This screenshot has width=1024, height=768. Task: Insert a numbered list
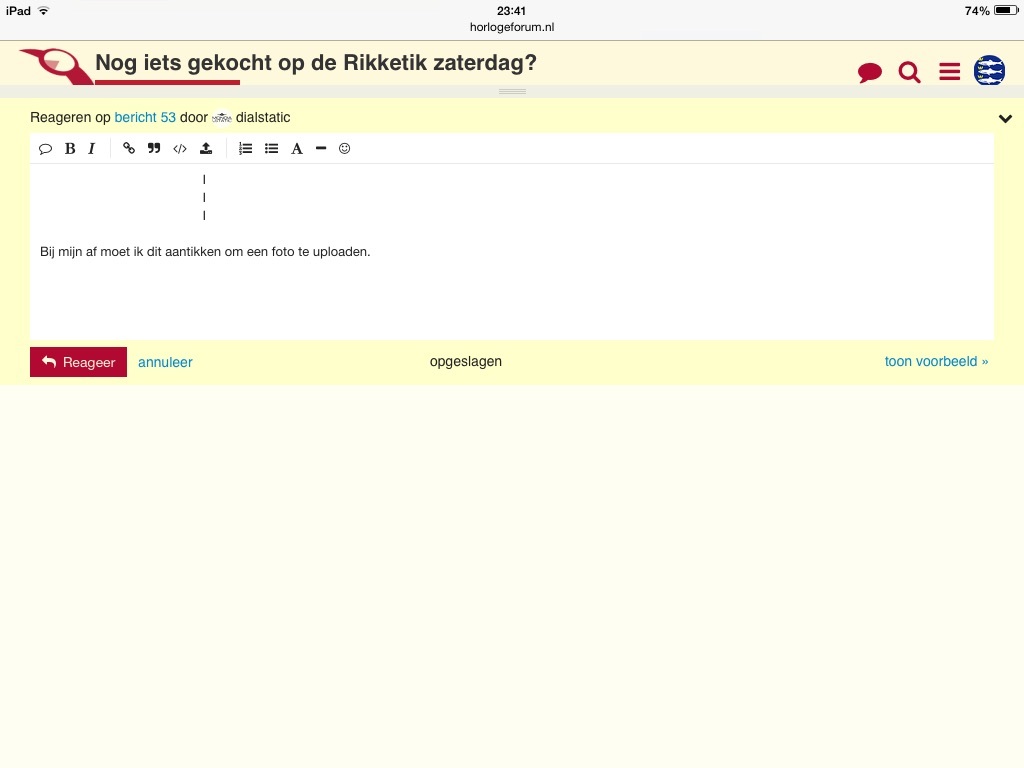[246, 149]
